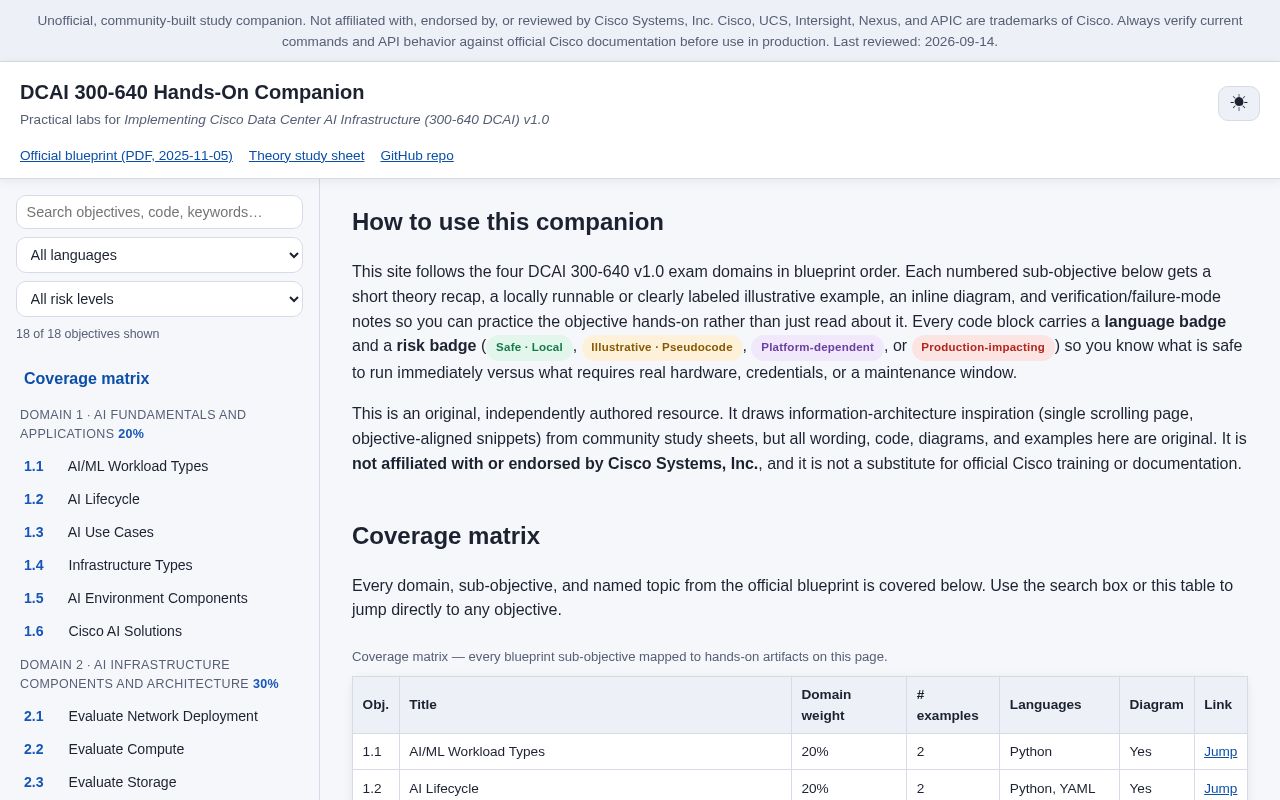Open the All risk levels dropdown
The width and height of the screenshot is (1280, 800).
(x=159, y=299)
